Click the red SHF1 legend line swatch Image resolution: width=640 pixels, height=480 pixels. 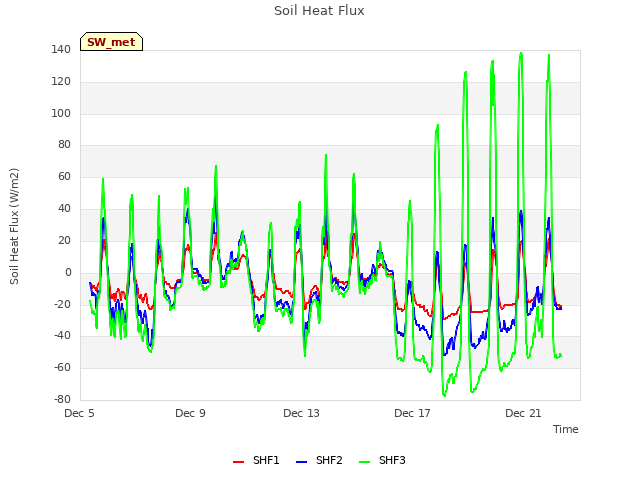(x=238, y=462)
